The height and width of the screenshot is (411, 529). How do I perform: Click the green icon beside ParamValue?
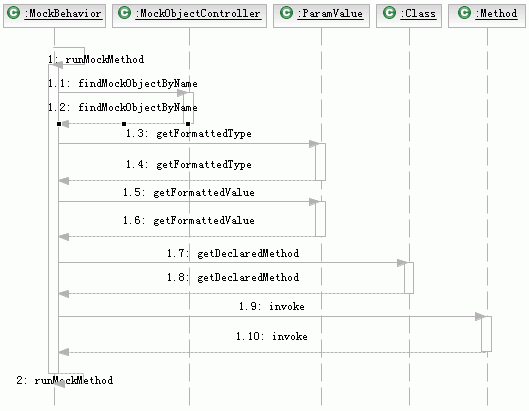pyautogui.click(x=286, y=13)
